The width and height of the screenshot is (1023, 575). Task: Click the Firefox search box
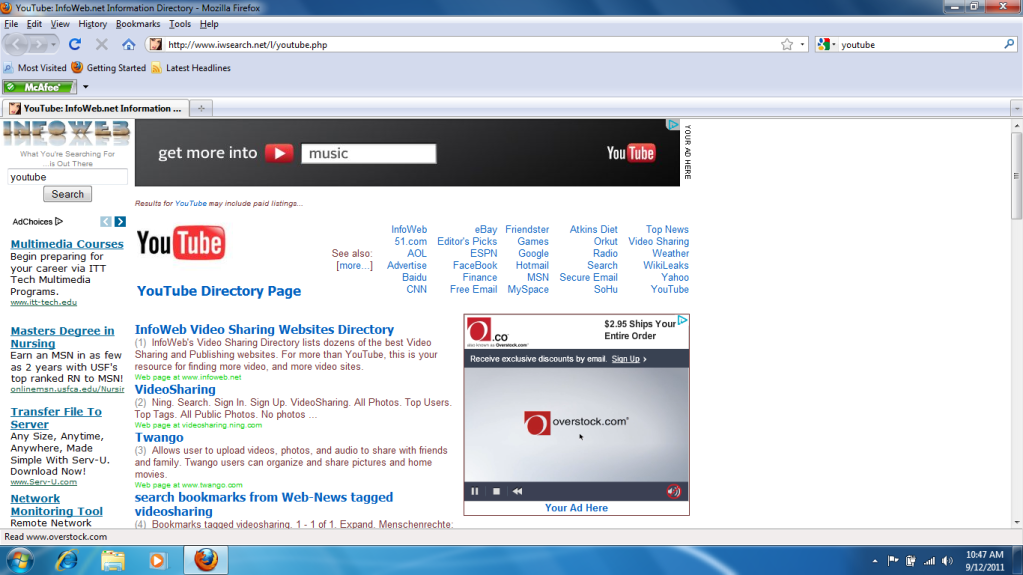[920, 44]
